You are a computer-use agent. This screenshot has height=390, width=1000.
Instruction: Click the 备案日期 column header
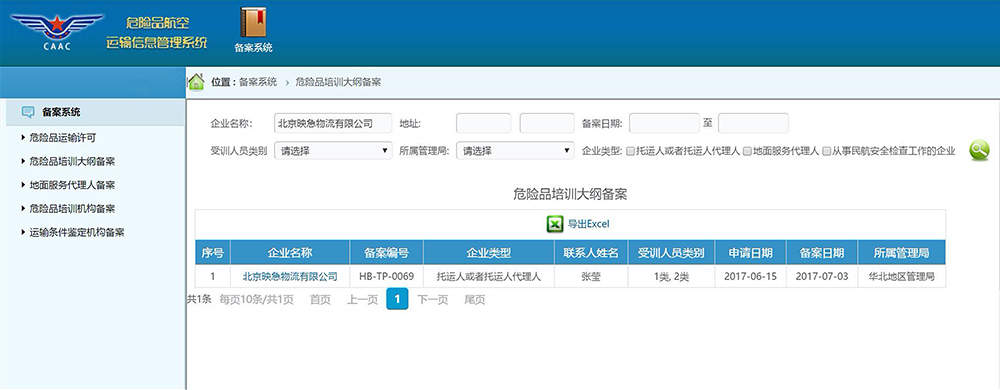822,252
